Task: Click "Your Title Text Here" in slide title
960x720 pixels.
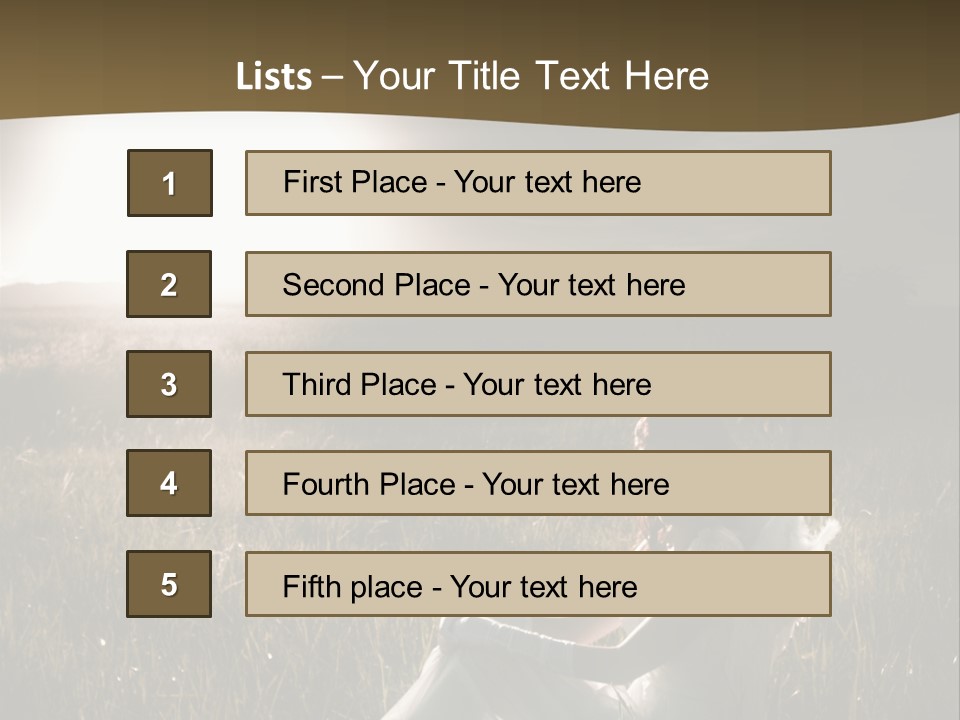Action: [x=531, y=77]
